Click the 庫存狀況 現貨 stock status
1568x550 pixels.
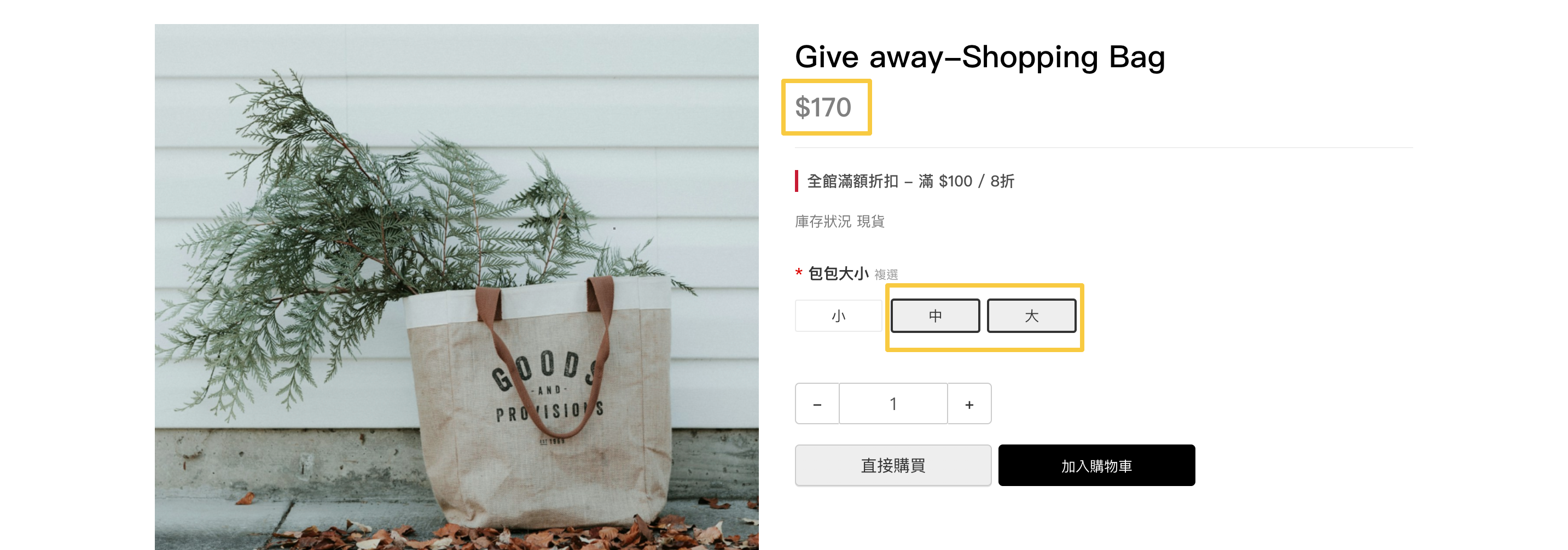[x=839, y=221]
